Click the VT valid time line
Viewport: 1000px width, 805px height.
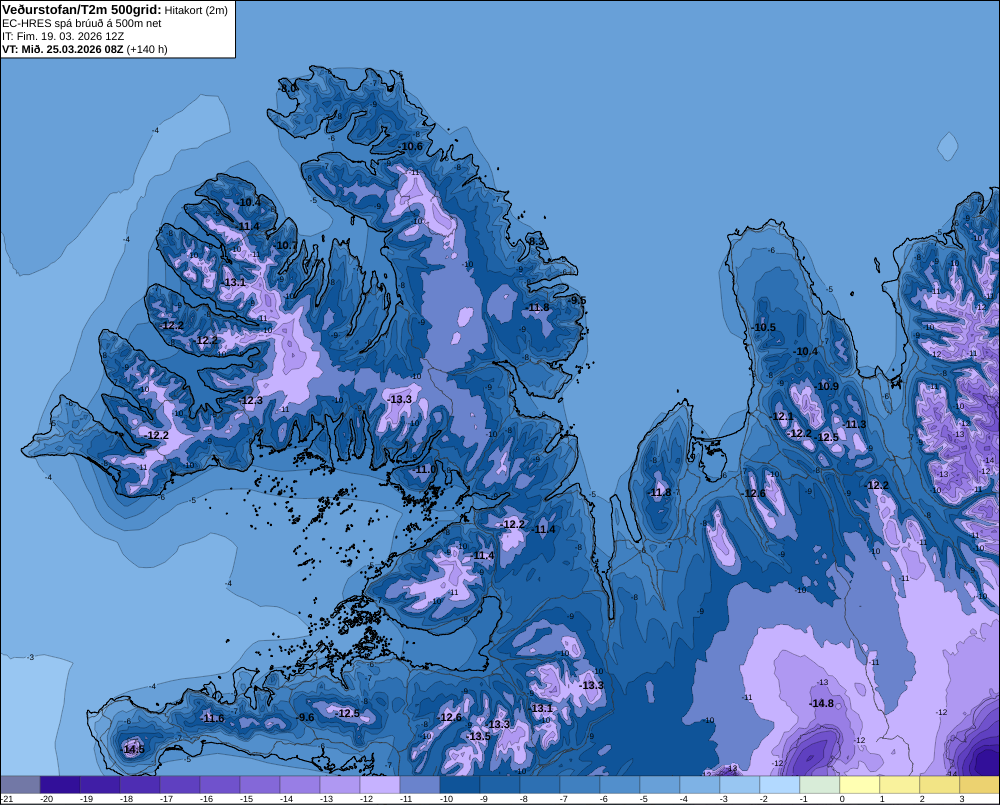coord(84,49)
